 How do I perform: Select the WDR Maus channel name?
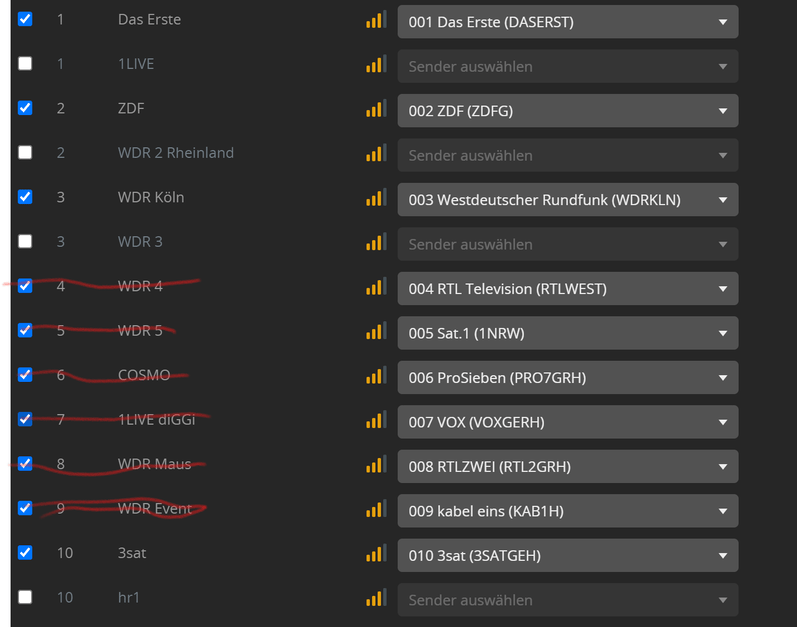(x=155, y=464)
